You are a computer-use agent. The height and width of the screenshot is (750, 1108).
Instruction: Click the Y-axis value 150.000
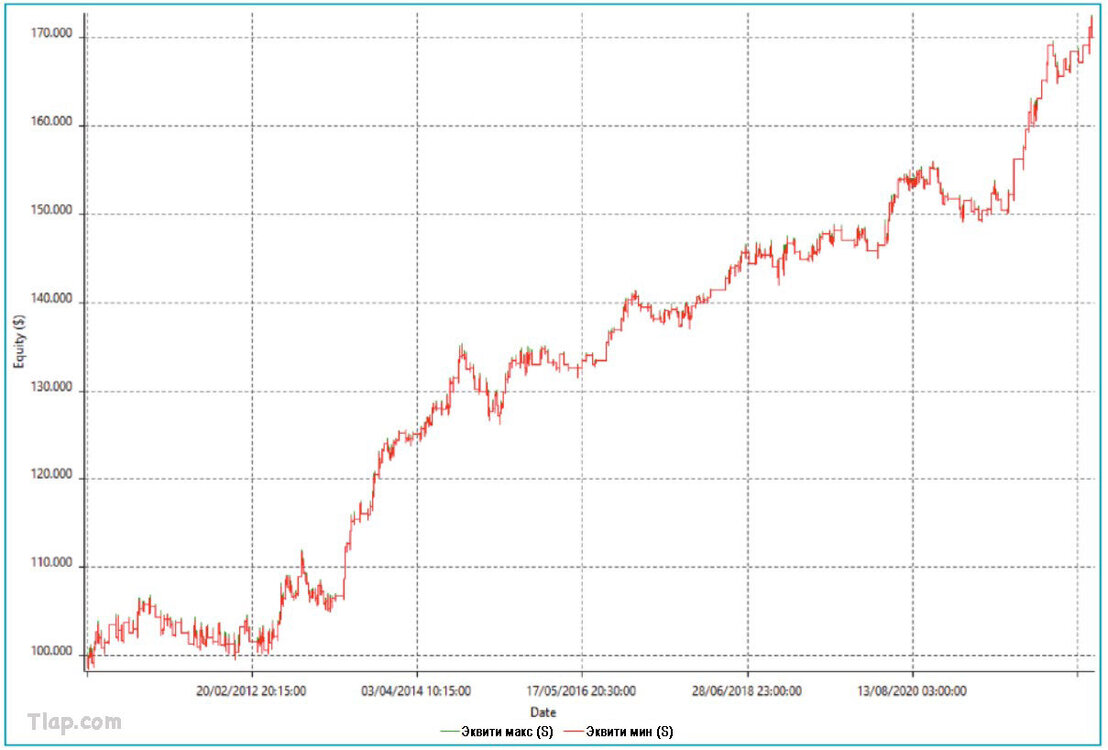point(52,210)
